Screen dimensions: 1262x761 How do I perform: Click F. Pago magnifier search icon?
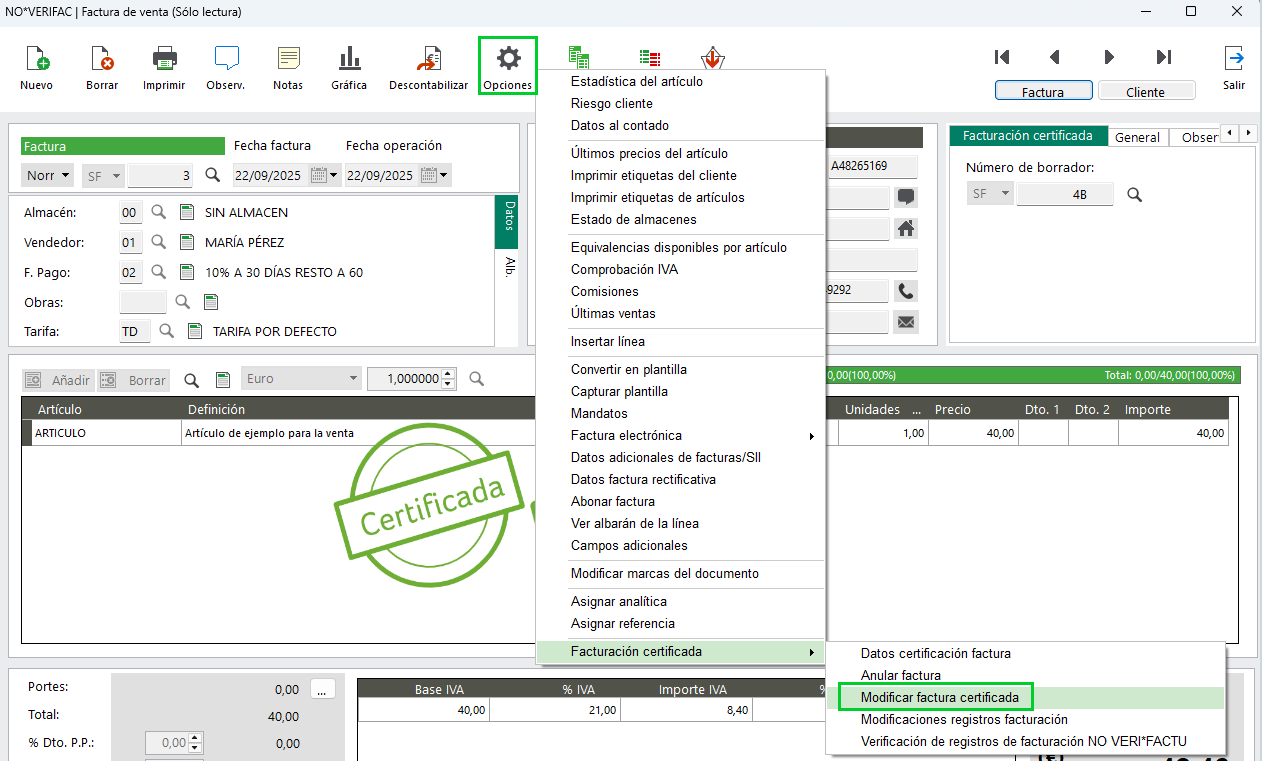[x=159, y=272]
